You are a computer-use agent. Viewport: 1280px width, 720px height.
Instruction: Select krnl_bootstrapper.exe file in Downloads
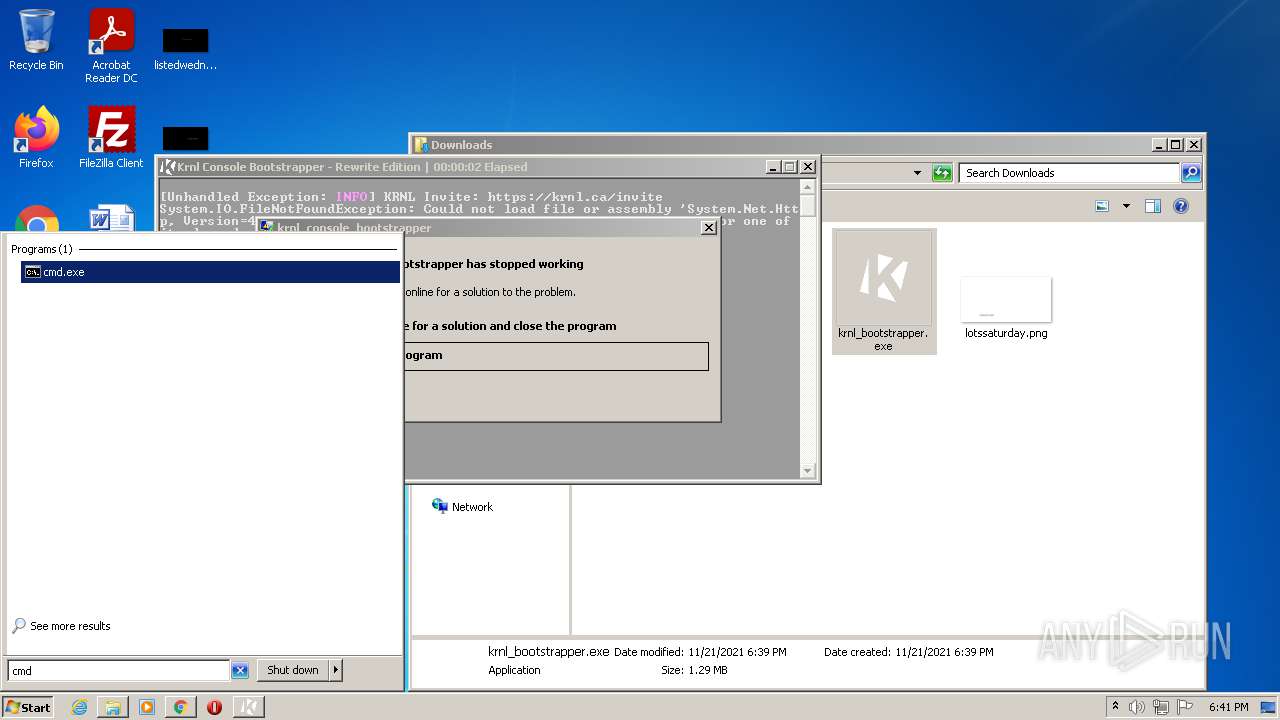884,291
